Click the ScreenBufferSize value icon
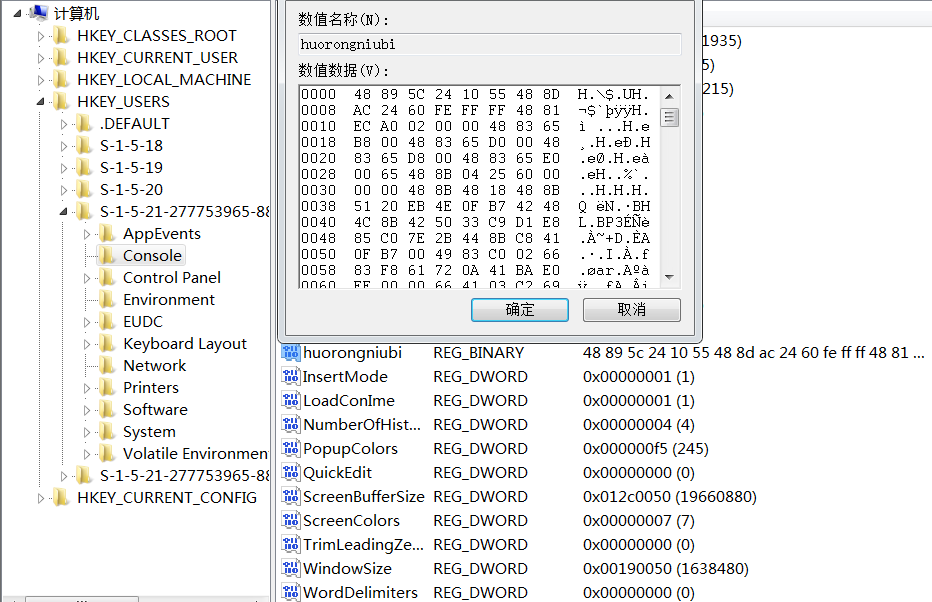The width and height of the screenshot is (932, 602). 291,497
